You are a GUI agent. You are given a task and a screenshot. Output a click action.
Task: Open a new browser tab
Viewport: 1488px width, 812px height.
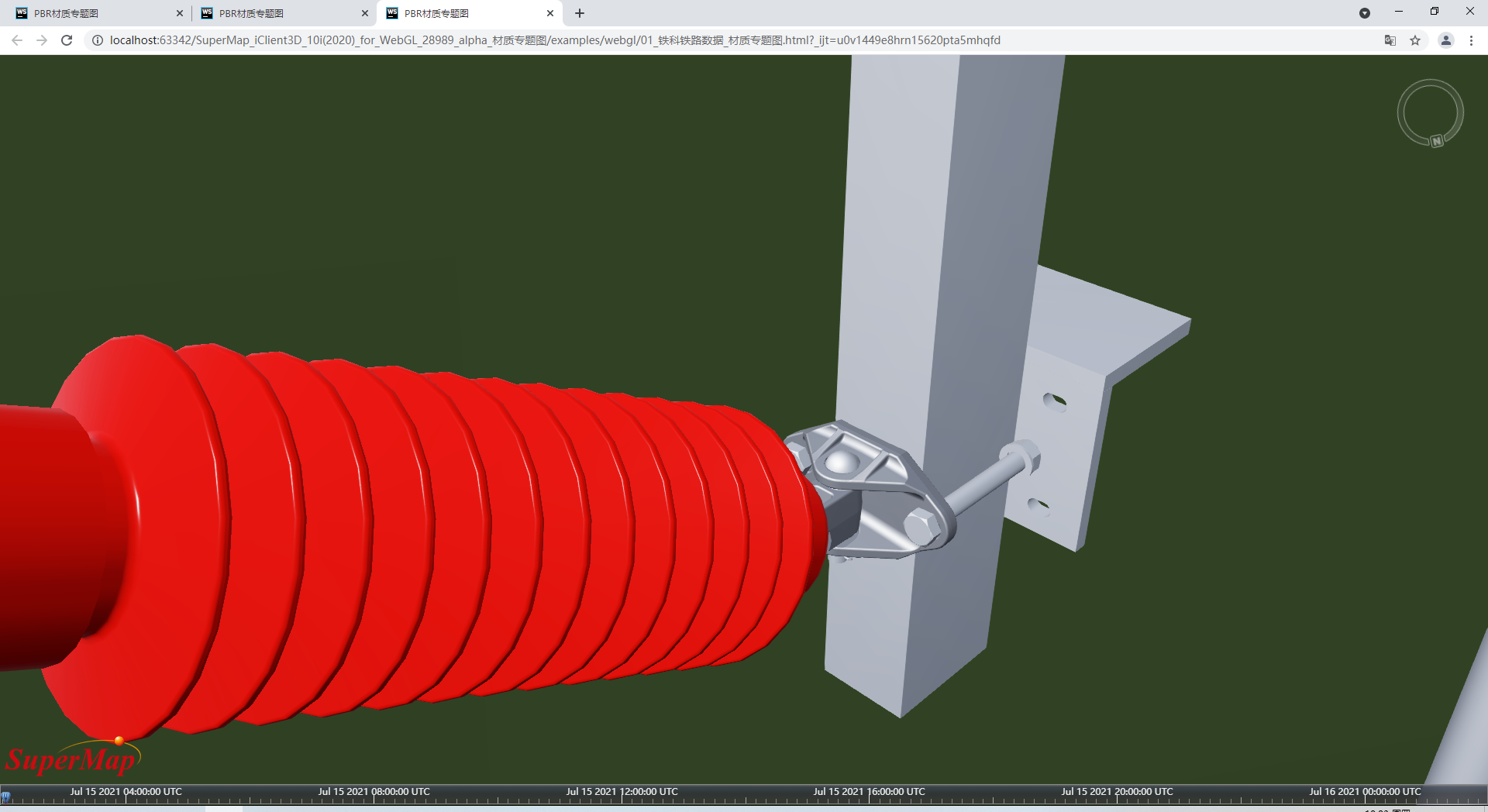click(580, 13)
